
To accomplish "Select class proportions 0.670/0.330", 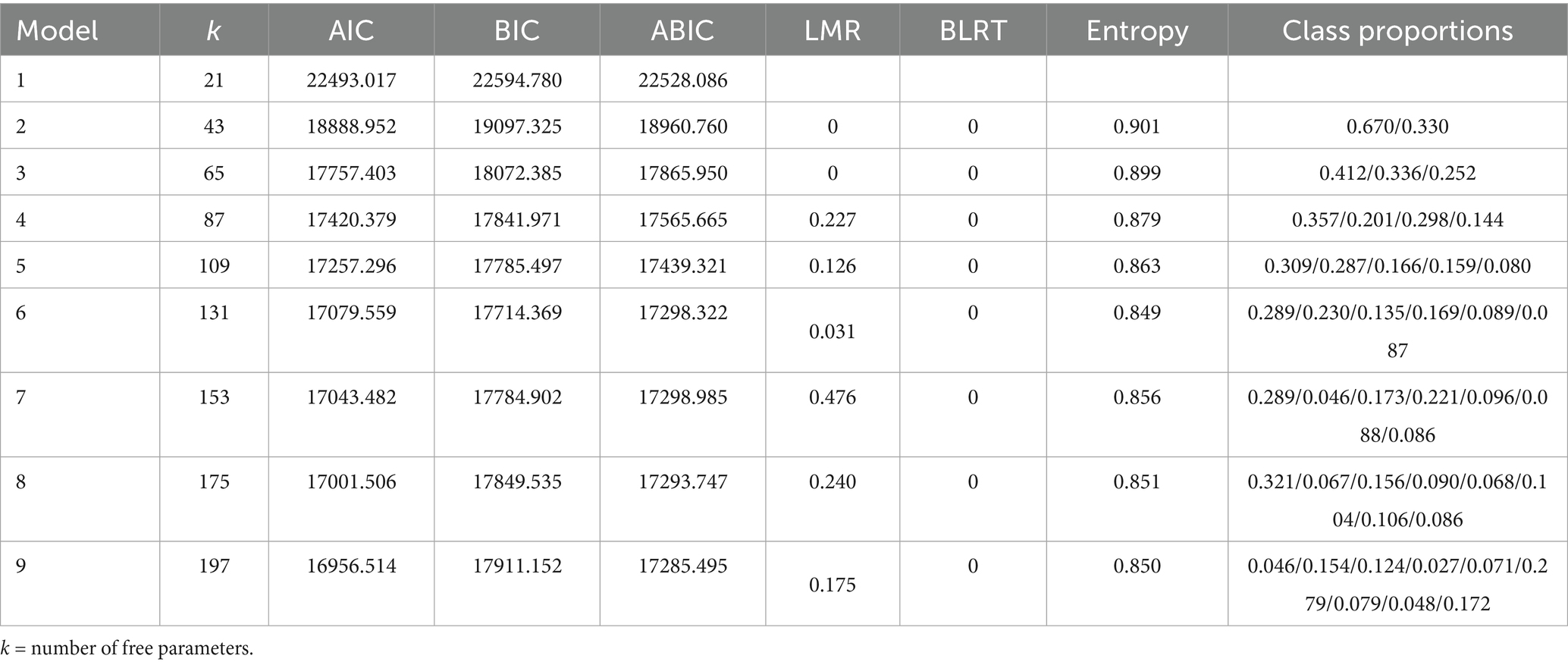I will click(1397, 127).
